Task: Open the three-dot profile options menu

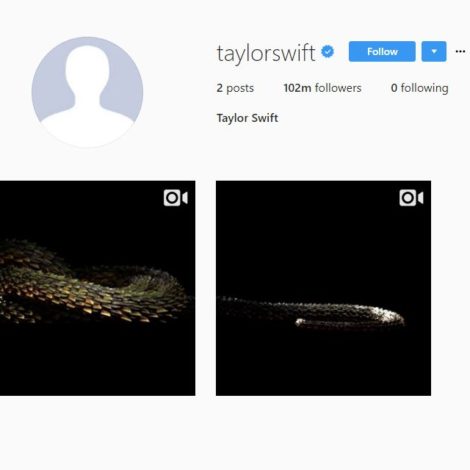Action: pos(460,51)
